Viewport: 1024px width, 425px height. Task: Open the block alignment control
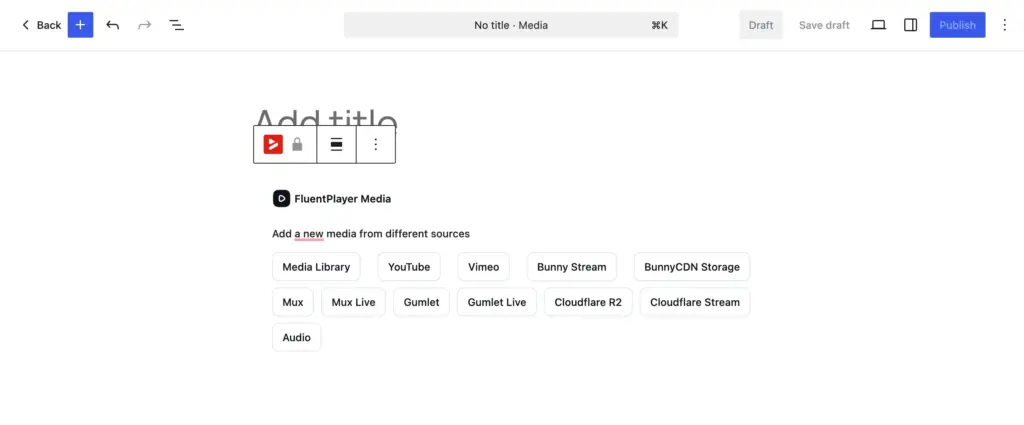[x=336, y=144]
